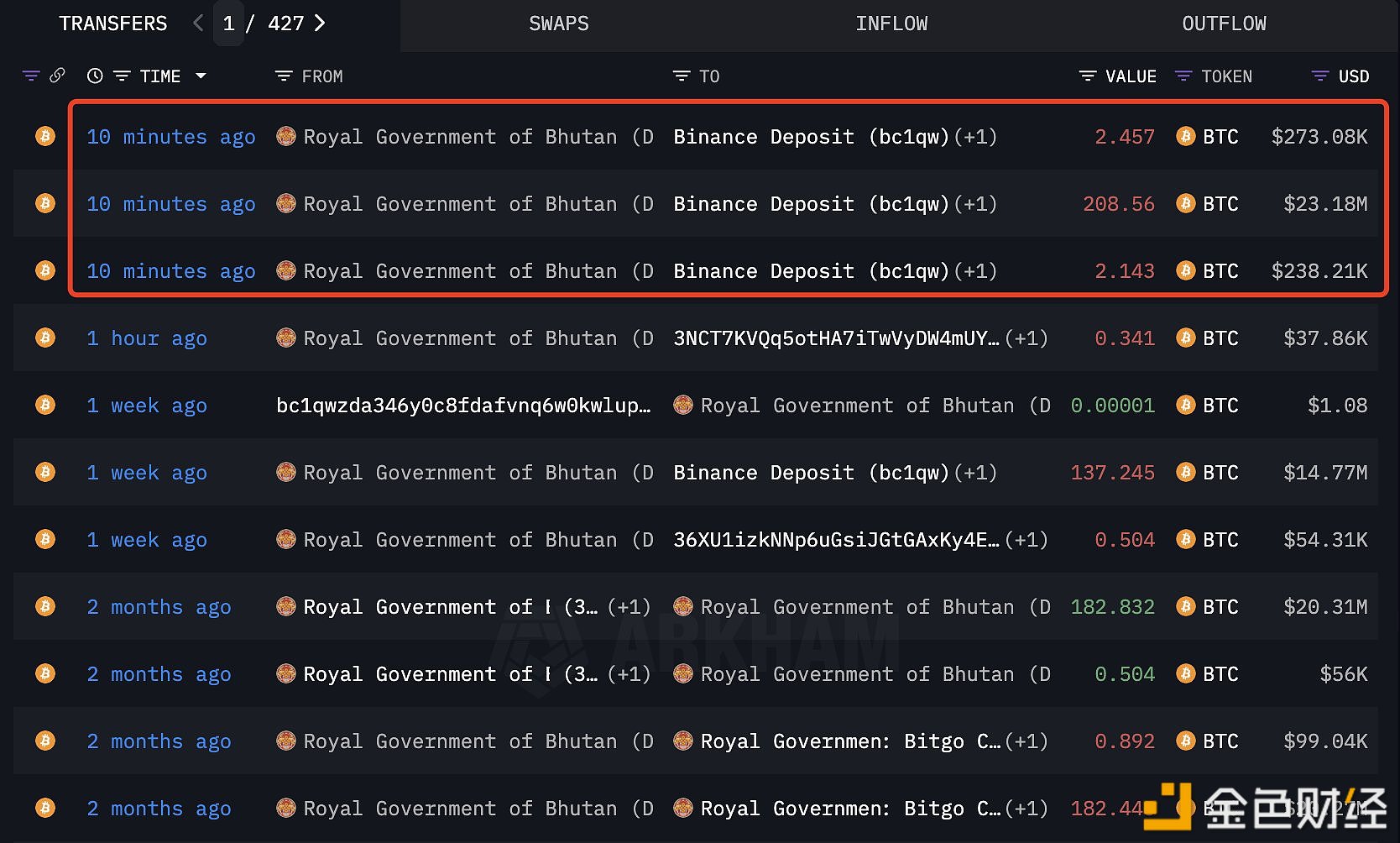The image size is (1400, 843).
Task: Select the TRANSFERS tab
Action: 113,24
